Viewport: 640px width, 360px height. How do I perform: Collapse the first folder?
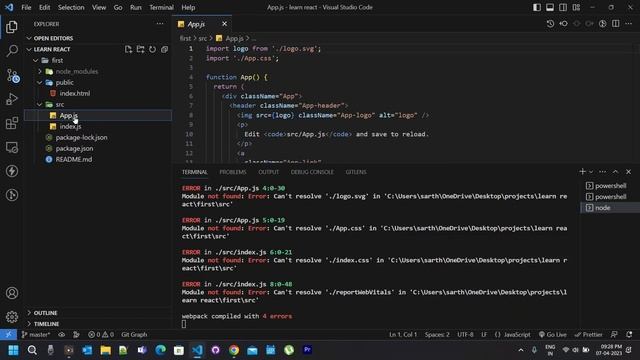pyautogui.click(x=36, y=60)
